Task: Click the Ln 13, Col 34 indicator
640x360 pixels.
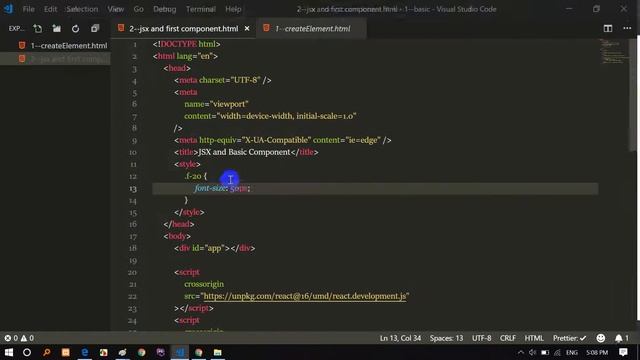Action: pos(400,338)
